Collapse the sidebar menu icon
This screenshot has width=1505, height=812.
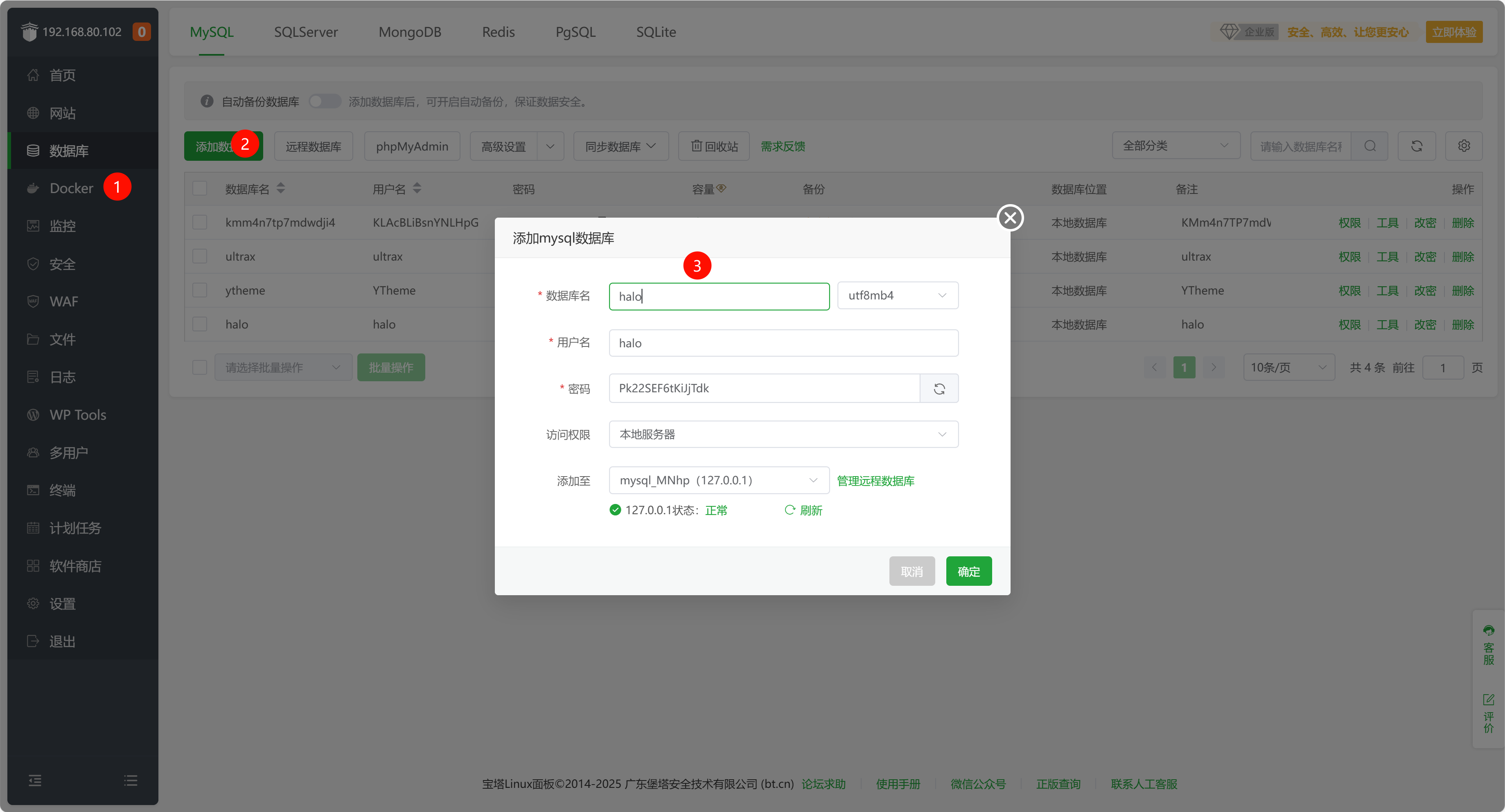35,780
